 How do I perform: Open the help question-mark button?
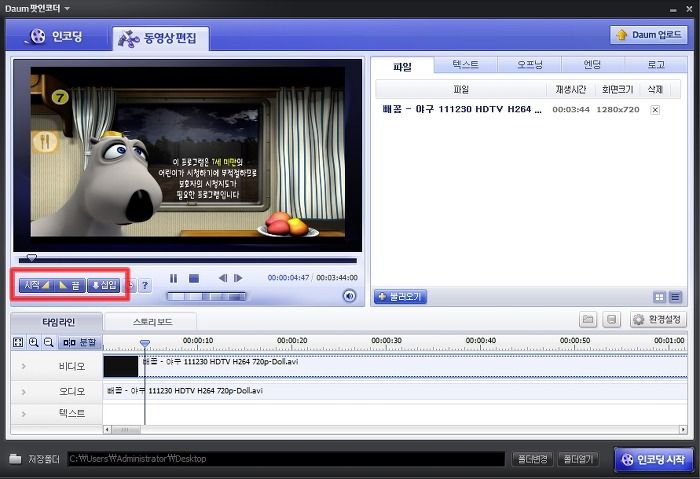click(145, 285)
